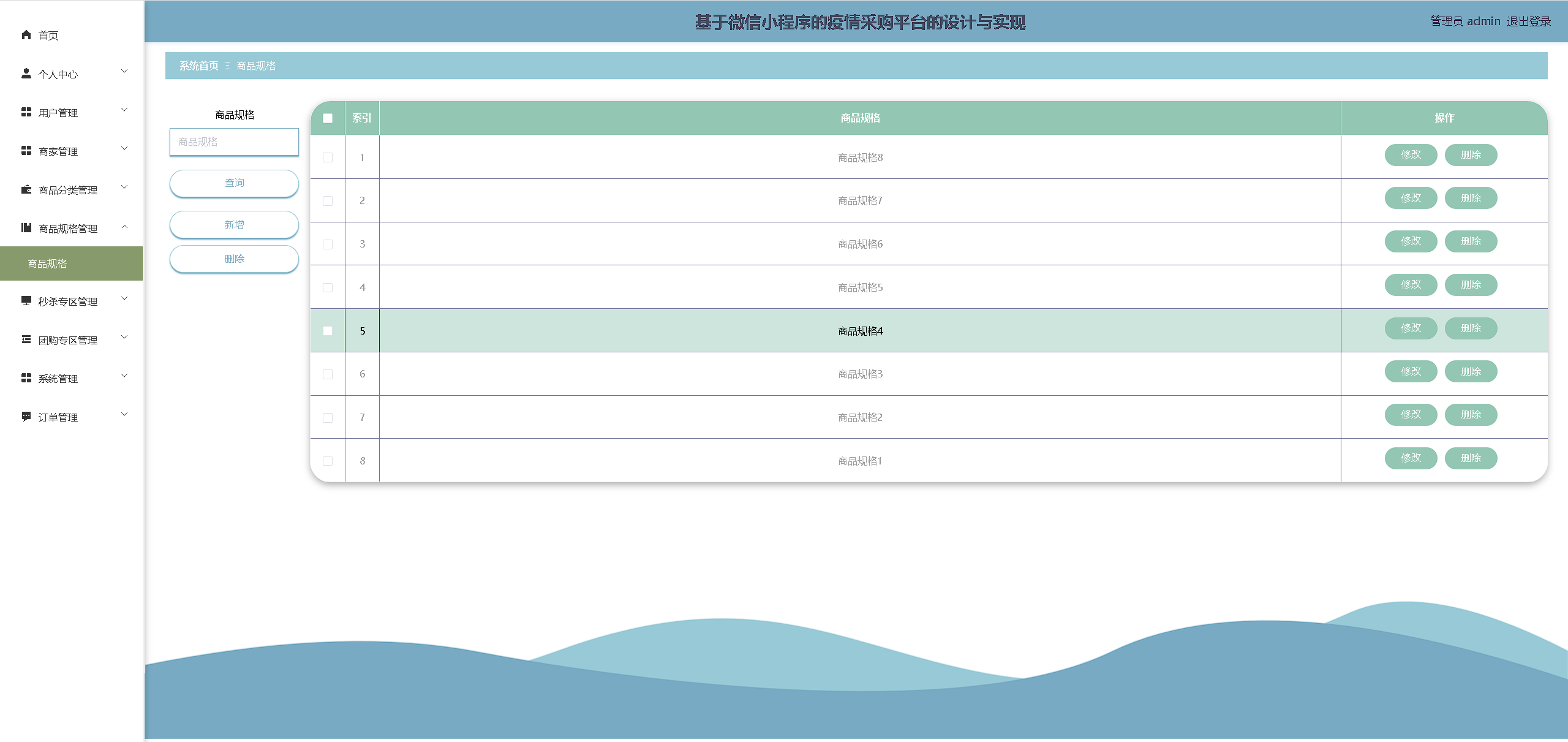Click the 索引 column header
Image resolution: width=1568 pixels, height=742 pixels.
tap(362, 118)
